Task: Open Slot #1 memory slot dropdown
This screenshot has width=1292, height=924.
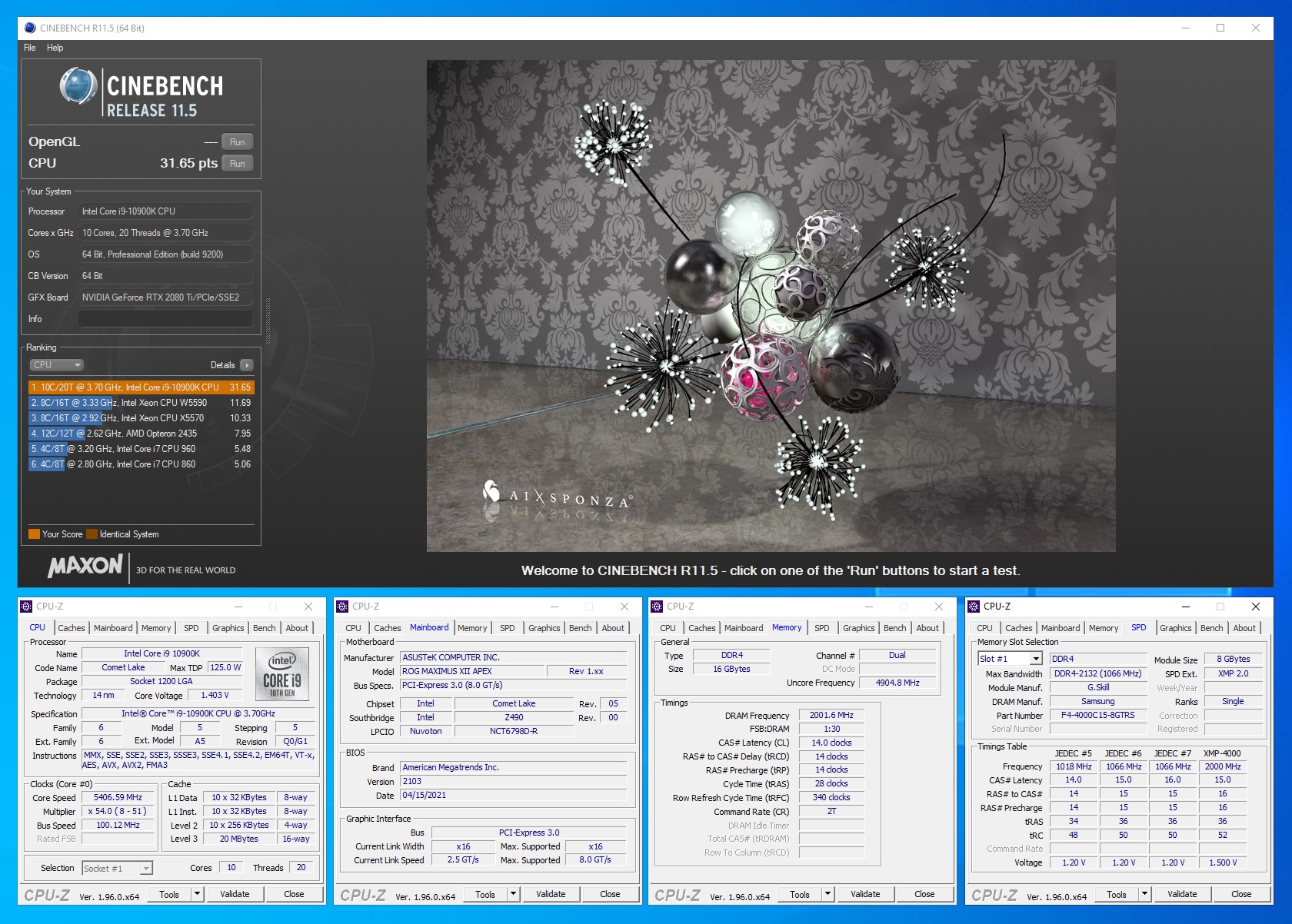Action: [1010, 659]
